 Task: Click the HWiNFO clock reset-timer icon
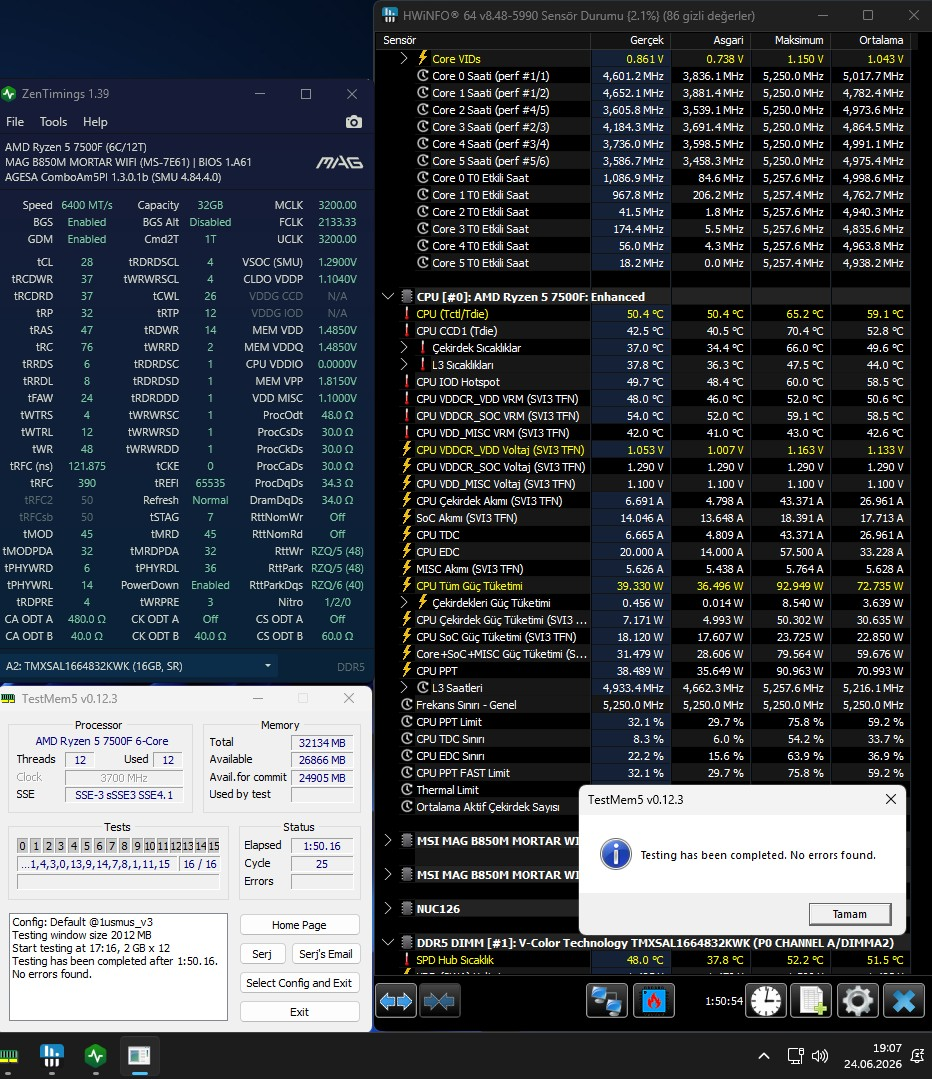765,1001
